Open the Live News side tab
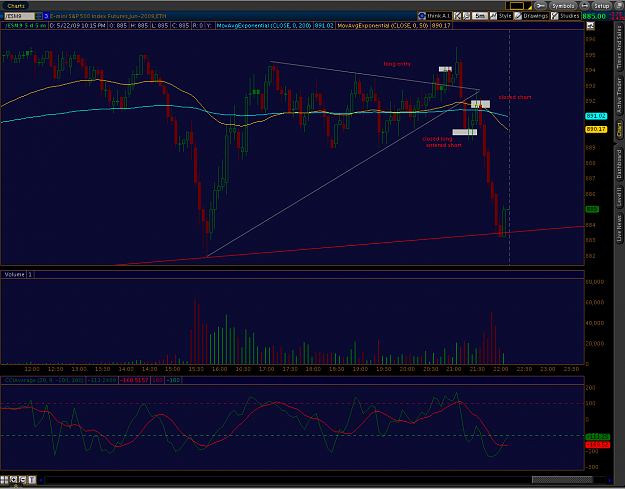Viewport: 625px width, 489px height. [619, 228]
